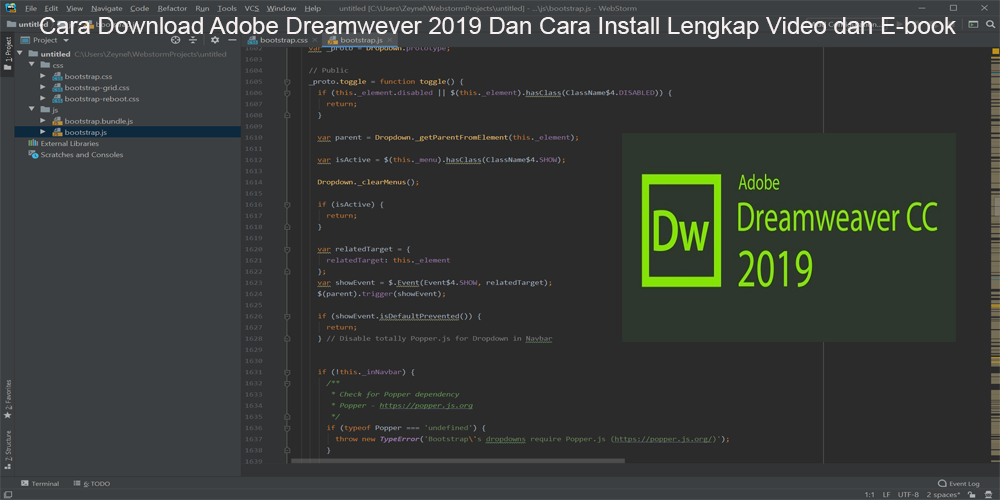Click the bootstrap-reboot.css file icon
Screen dimensions: 1000x500
[57, 99]
